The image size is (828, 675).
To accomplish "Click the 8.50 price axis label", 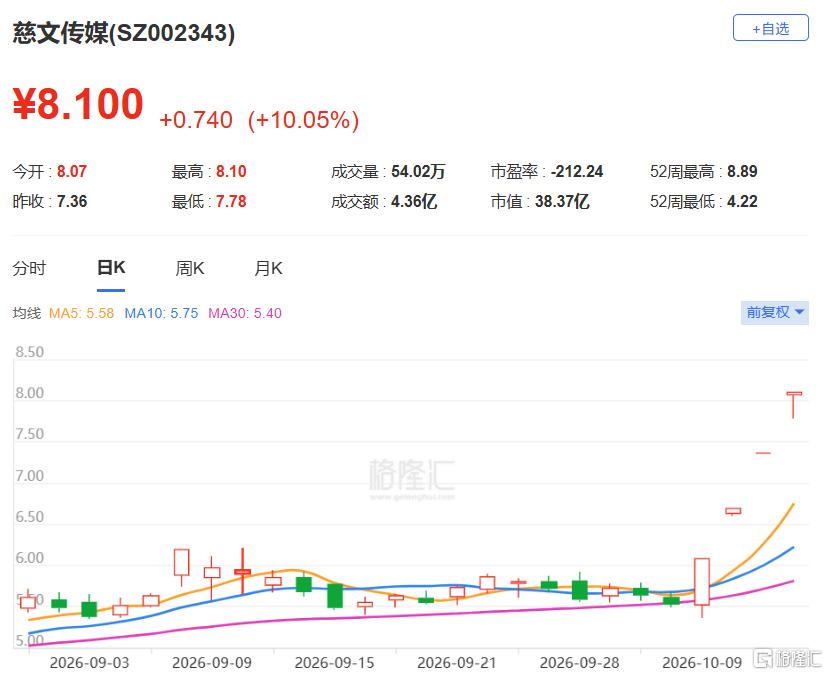I will pyautogui.click(x=30, y=352).
